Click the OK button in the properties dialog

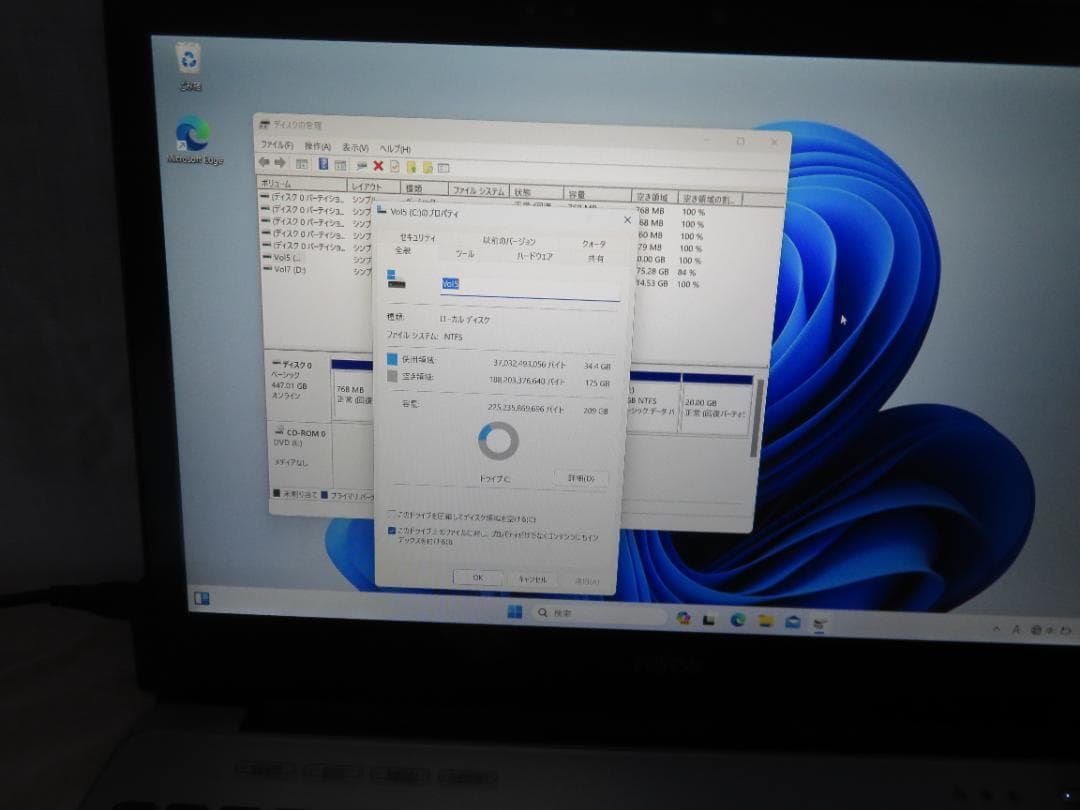click(x=478, y=578)
